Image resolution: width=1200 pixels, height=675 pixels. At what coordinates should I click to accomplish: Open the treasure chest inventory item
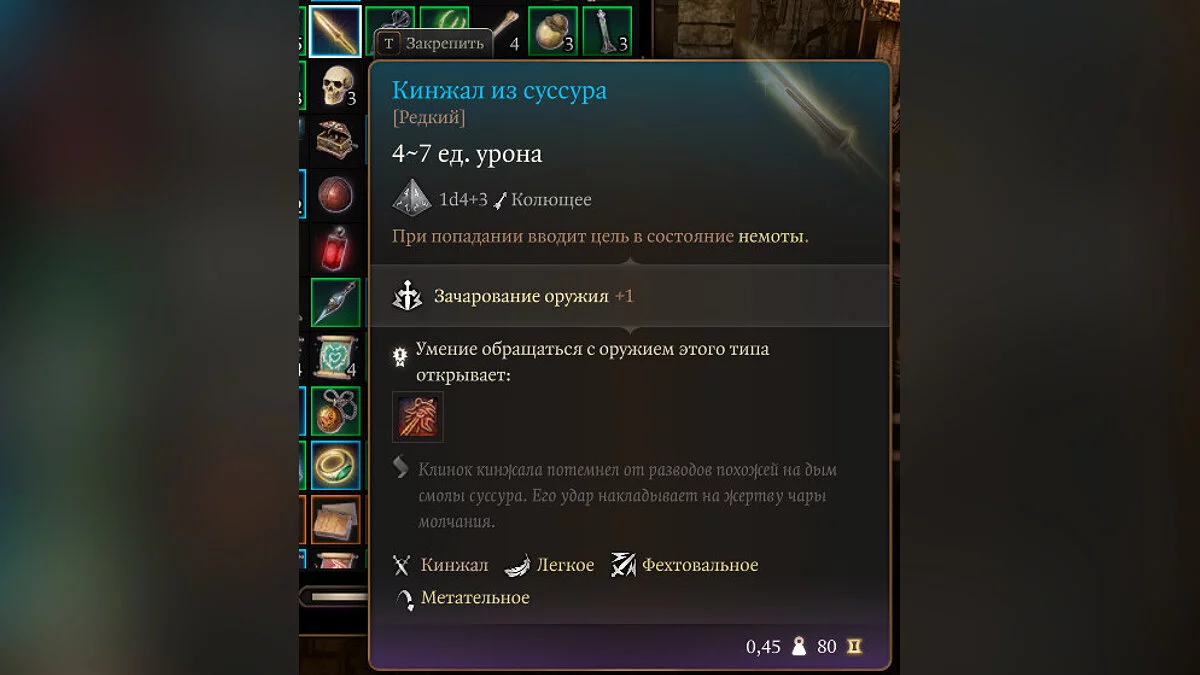[x=336, y=140]
